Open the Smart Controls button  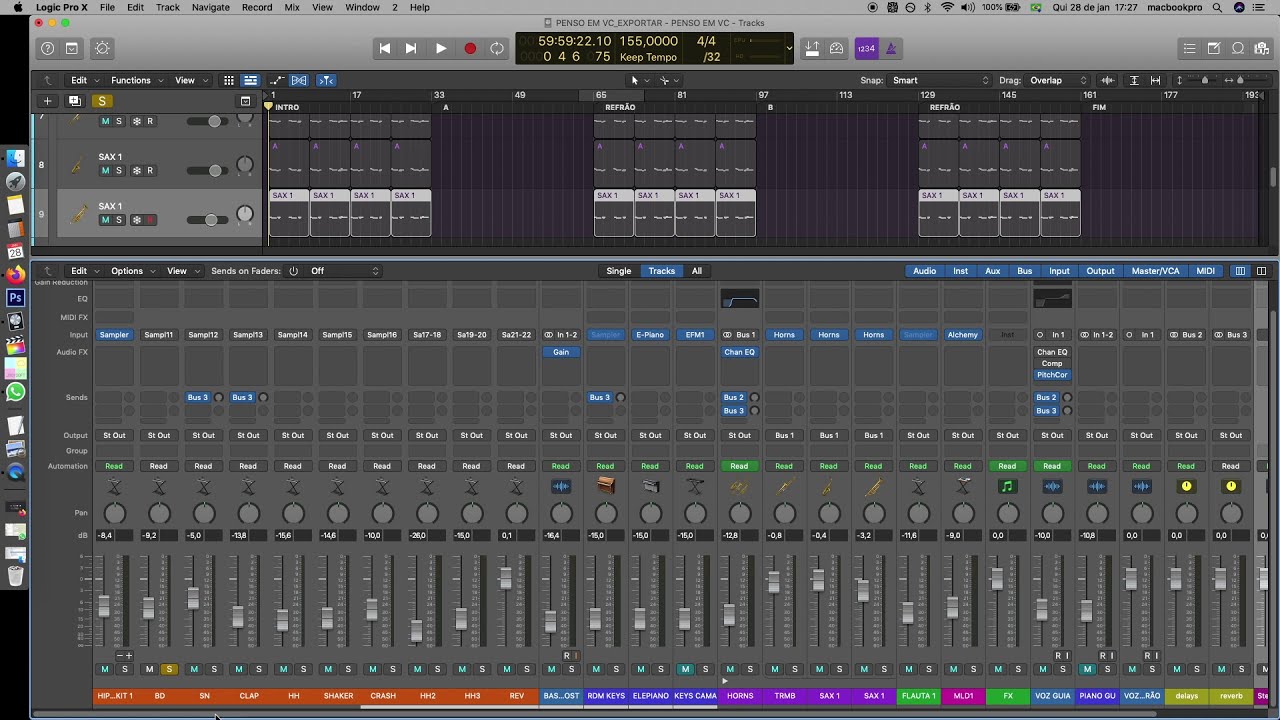[102, 48]
